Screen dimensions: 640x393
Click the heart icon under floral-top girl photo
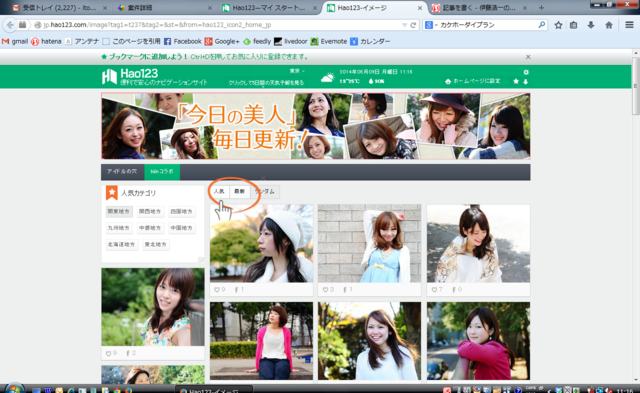click(108, 353)
